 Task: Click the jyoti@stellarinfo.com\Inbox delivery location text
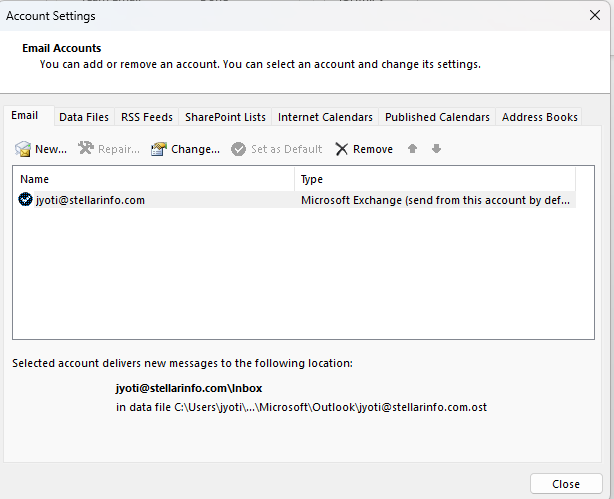click(189, 388)
